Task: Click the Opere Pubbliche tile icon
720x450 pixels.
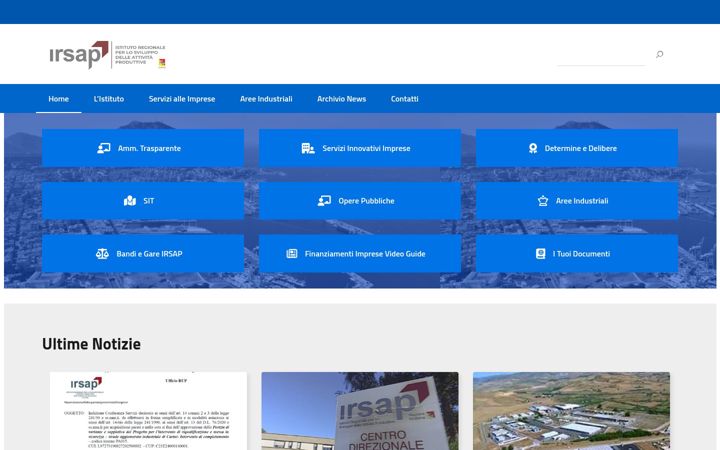Action: point(324,201)
